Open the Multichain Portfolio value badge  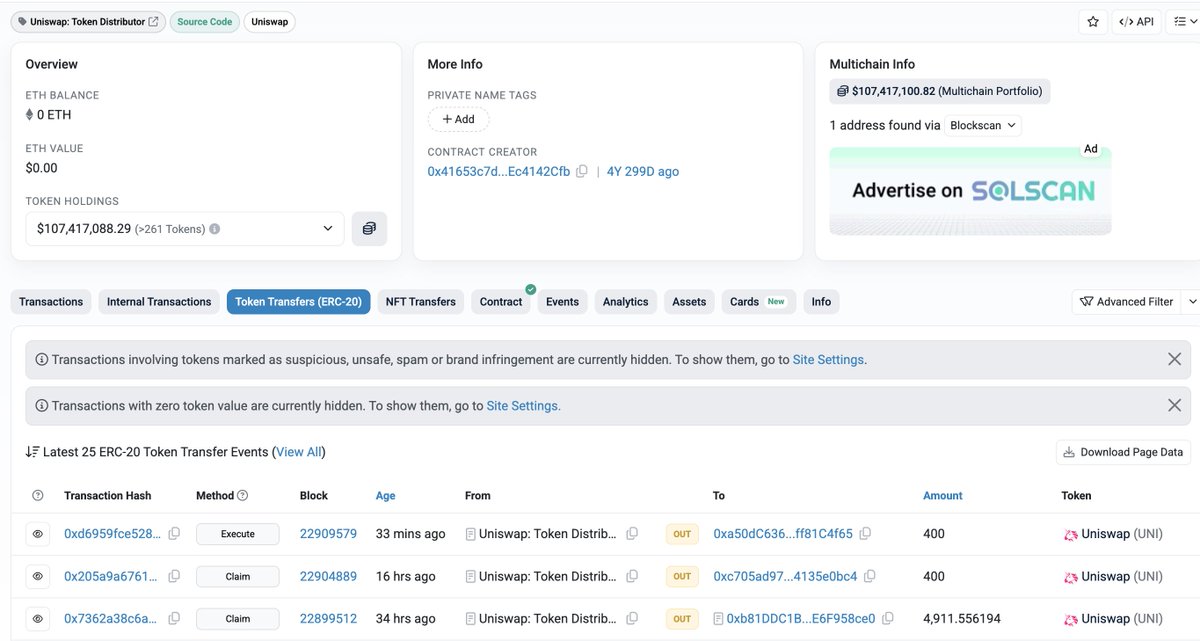pos(940,91)
